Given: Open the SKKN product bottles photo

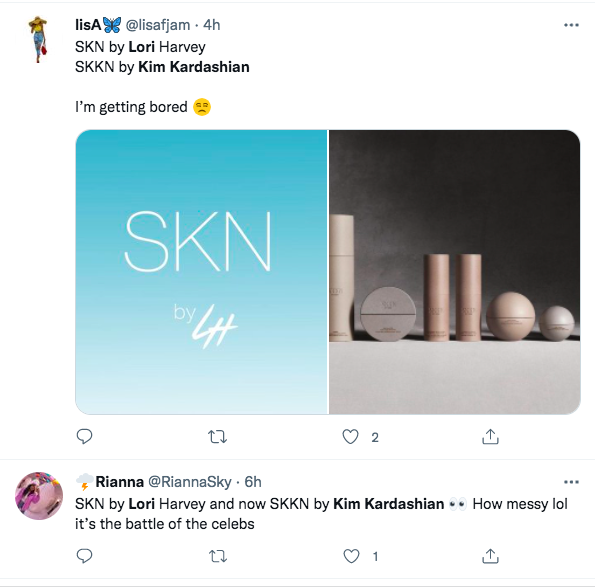Looking at the screenshot, I should tap(454, 272).
